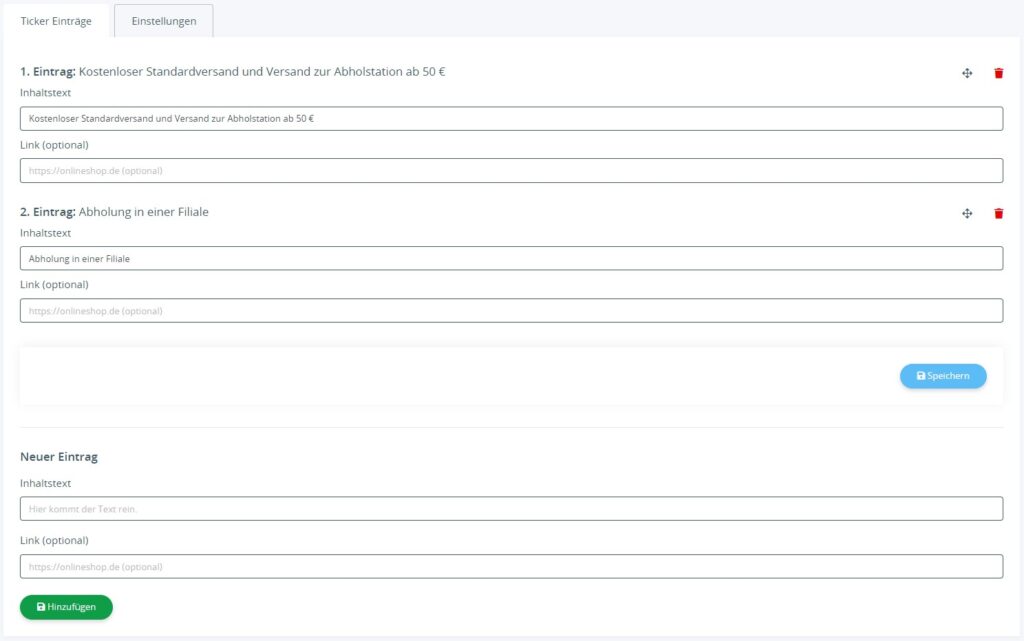This screenshot has height=641, width=1024.
Task: Click the new entry text field placeholder
Action: 512,509
